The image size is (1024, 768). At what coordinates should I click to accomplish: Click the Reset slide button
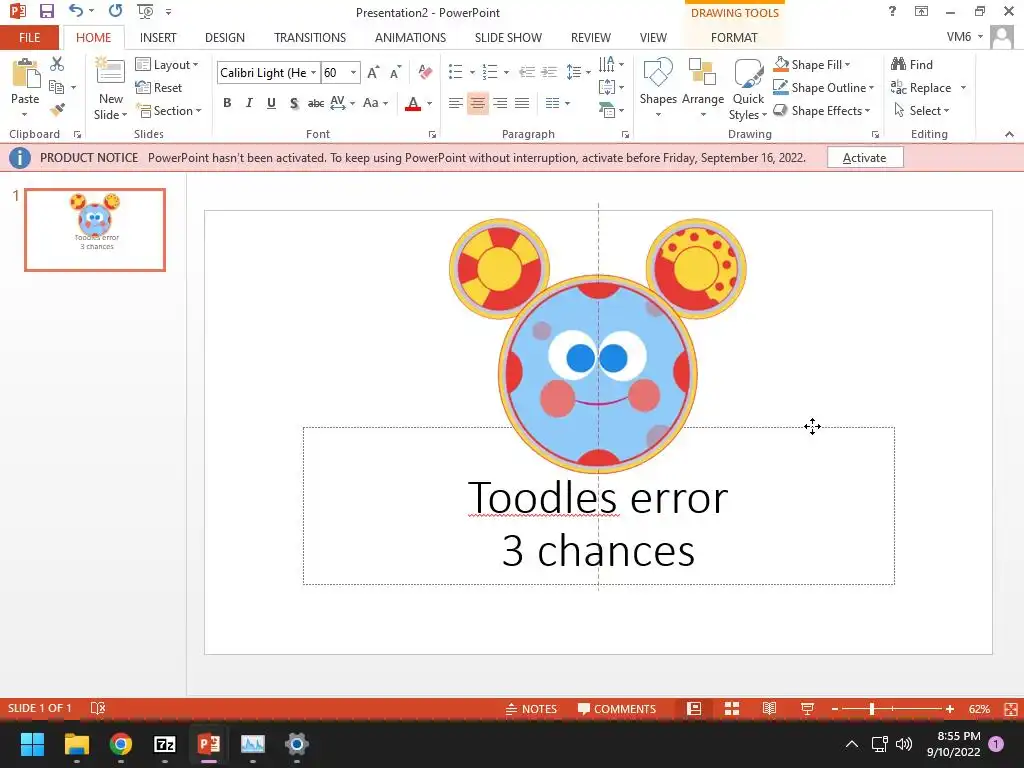click(x=159, y=88)
